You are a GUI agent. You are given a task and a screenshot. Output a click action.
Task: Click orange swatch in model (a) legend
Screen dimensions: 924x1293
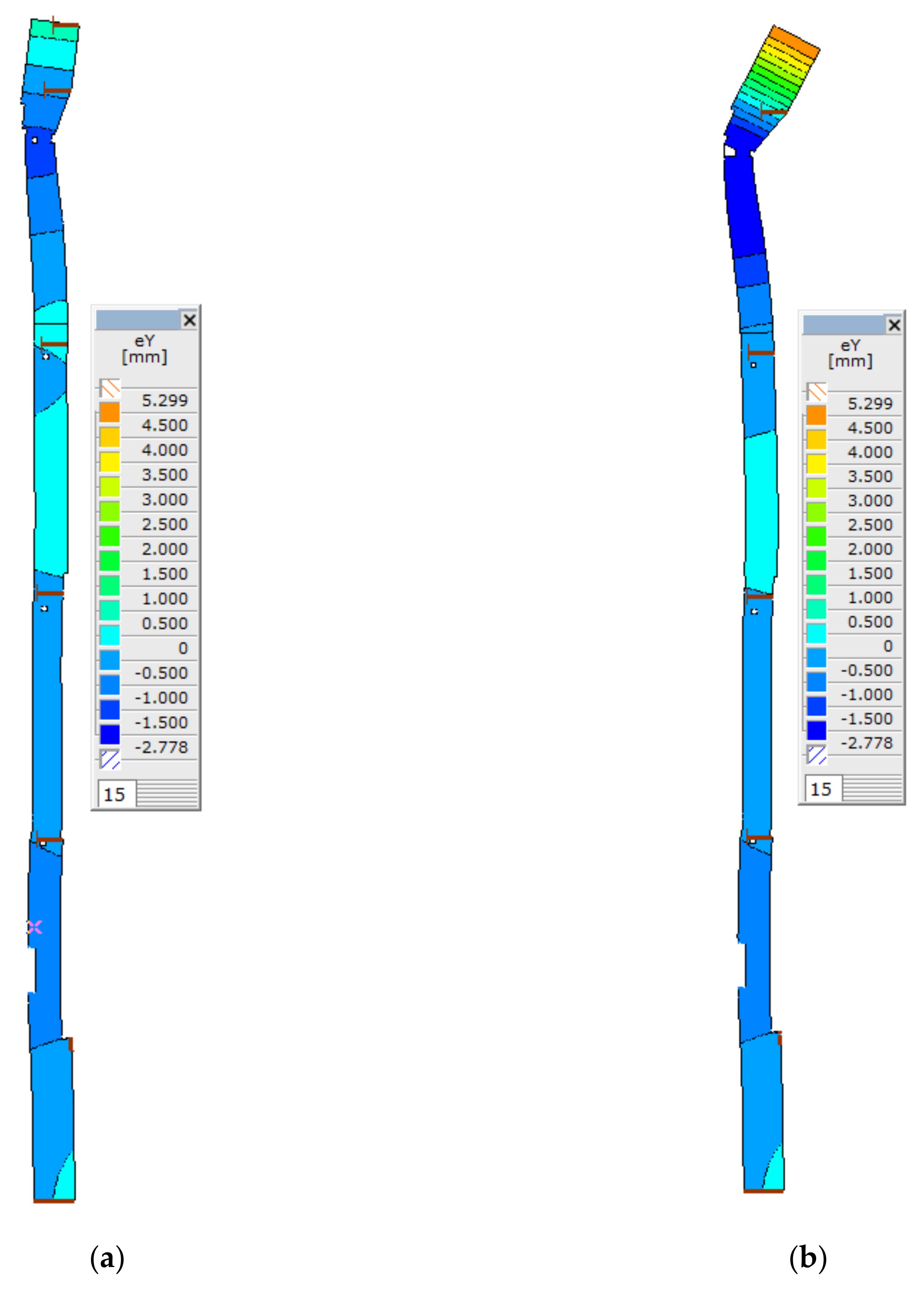pyautogui.click(x=110, y=412)
